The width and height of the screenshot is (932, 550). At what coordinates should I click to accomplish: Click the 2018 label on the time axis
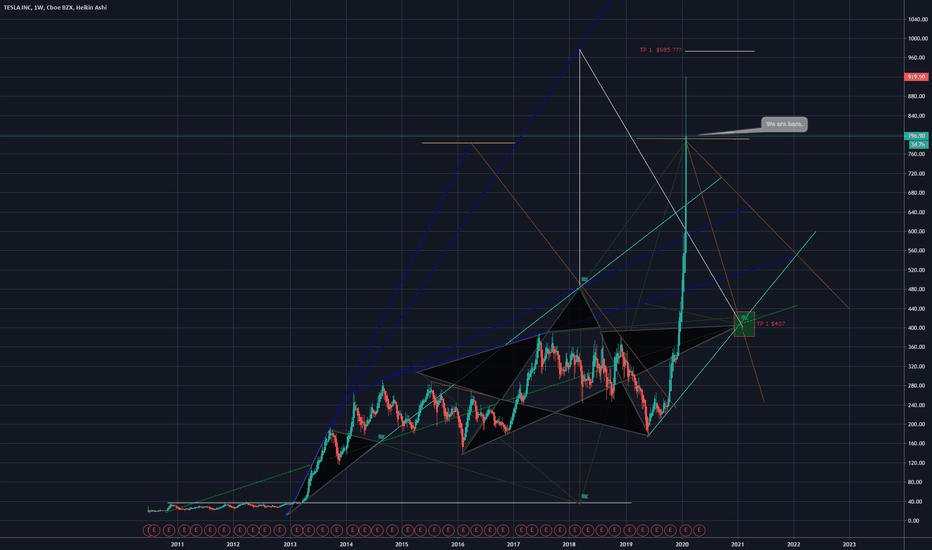569,544
